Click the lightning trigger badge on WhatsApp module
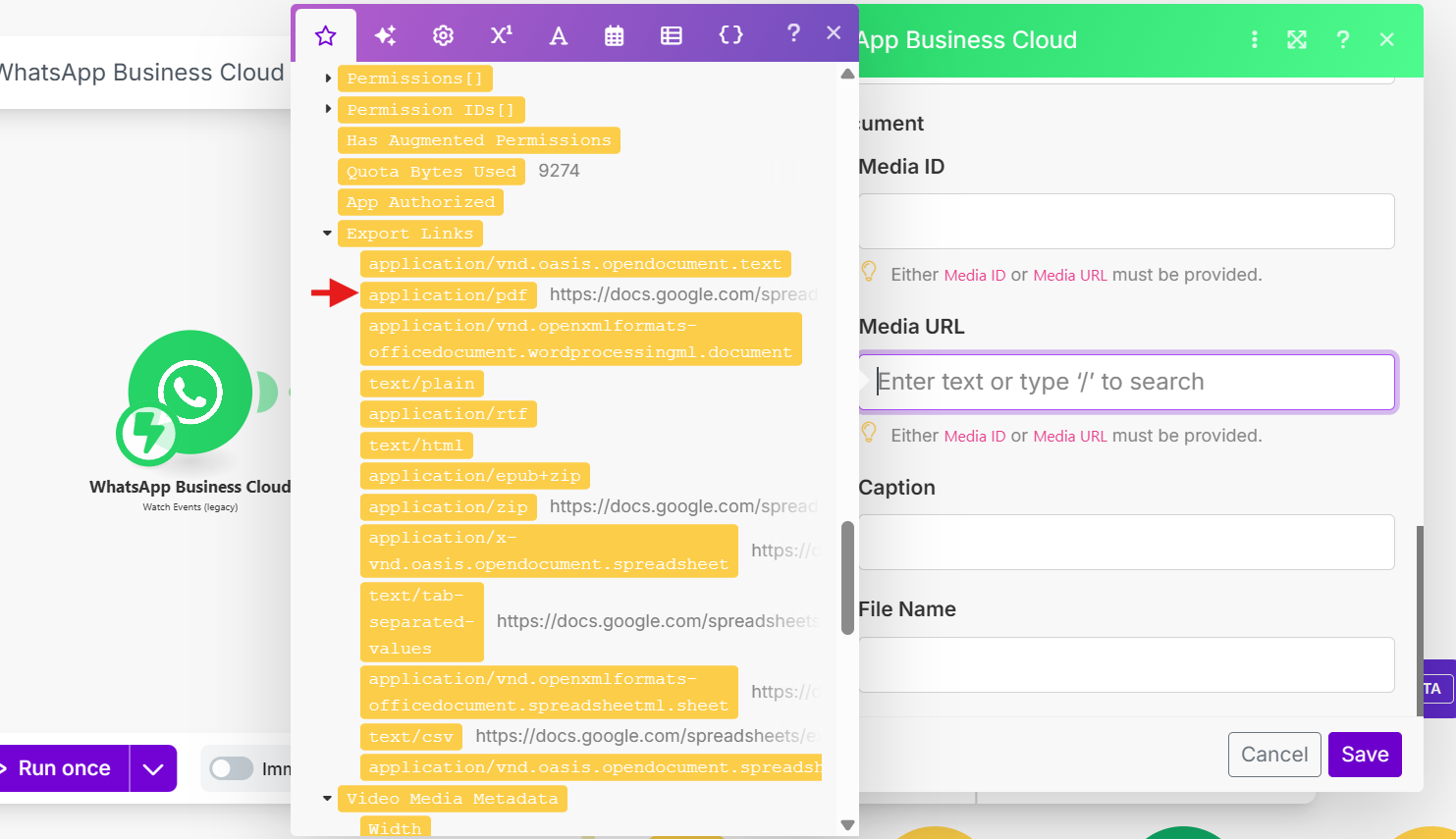Viewport: 1456px width, 839px height. click(x=147, y=433)
